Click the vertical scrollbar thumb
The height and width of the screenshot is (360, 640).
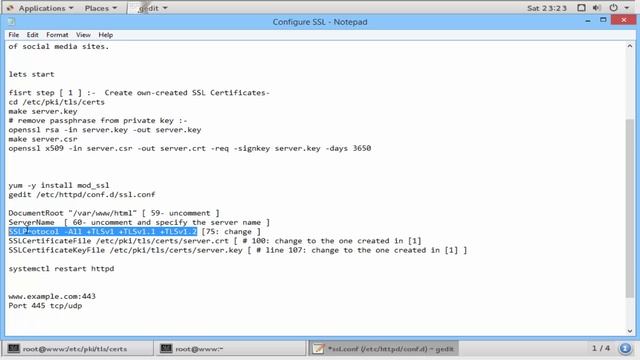(x=630, y=208)
